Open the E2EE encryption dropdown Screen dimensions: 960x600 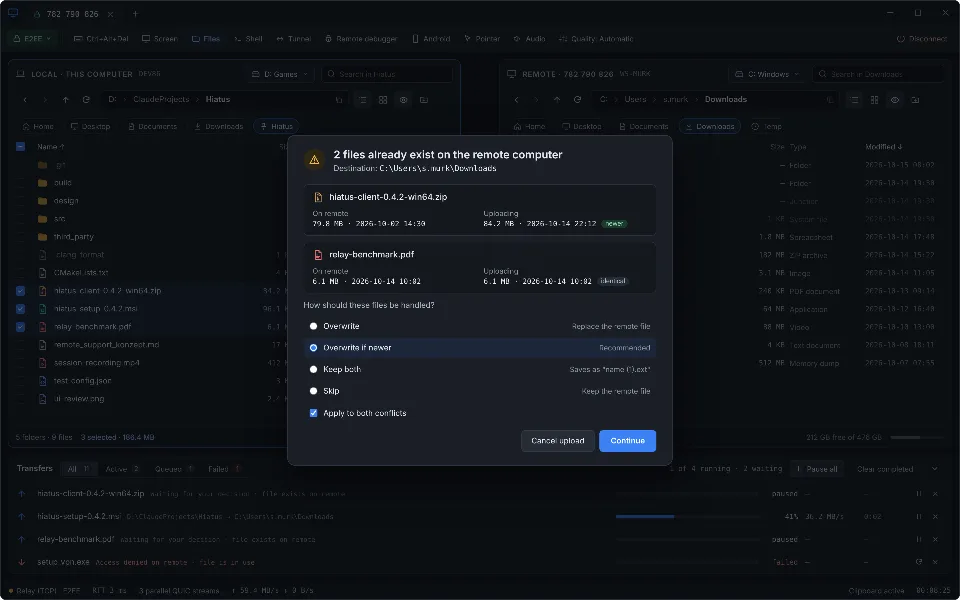coord(33,39)
